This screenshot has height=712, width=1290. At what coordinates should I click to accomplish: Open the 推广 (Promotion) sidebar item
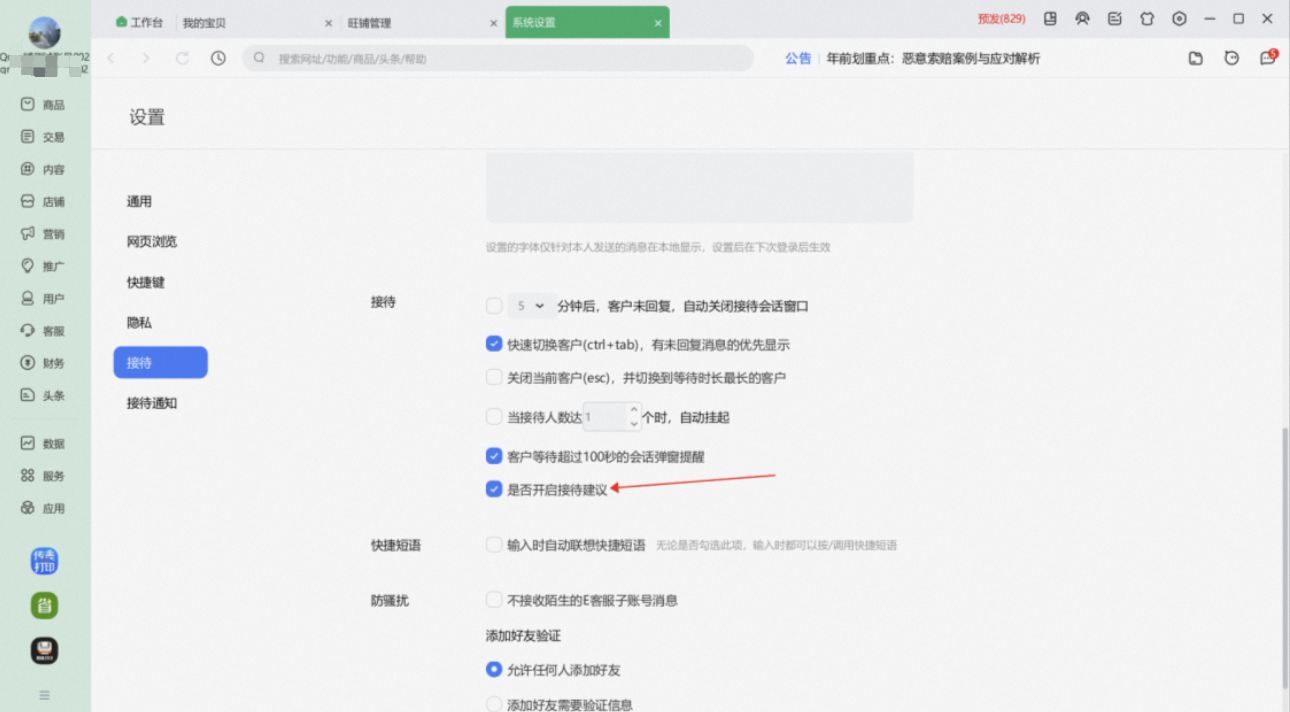point(43,266)
